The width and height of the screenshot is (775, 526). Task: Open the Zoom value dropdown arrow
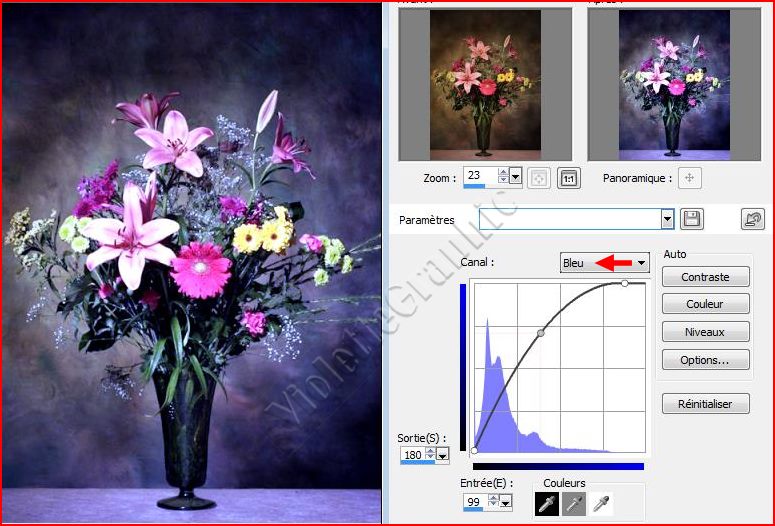tap(516, 178)
